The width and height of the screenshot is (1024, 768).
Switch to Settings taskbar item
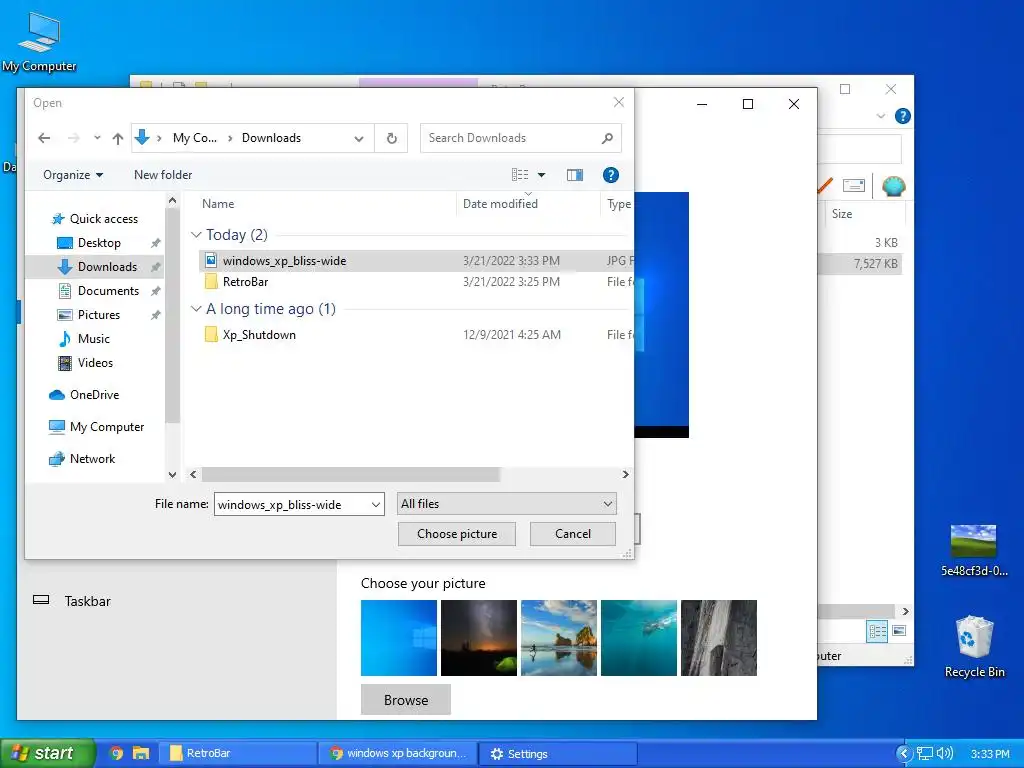pyautogui.click(x=558, y=753)
